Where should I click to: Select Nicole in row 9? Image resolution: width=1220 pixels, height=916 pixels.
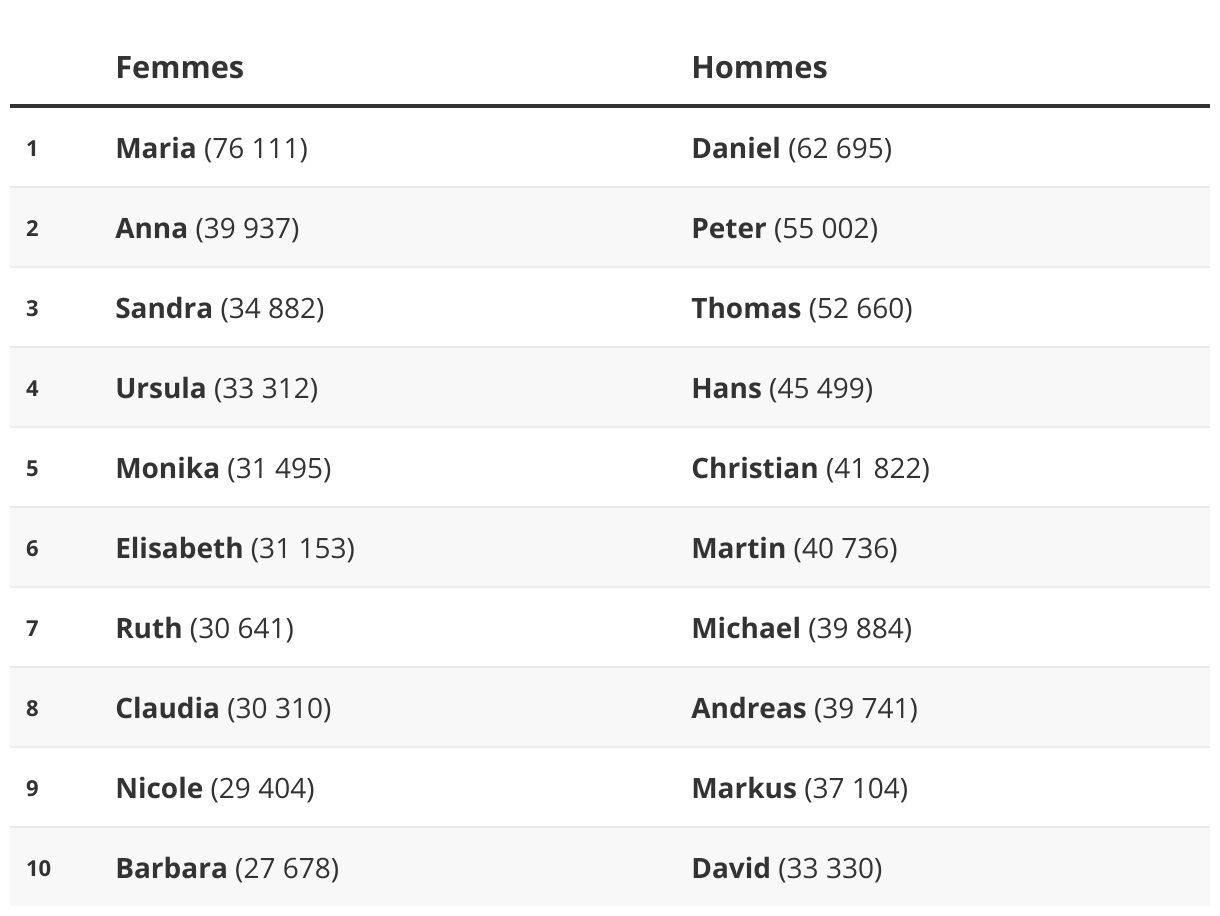159,788
